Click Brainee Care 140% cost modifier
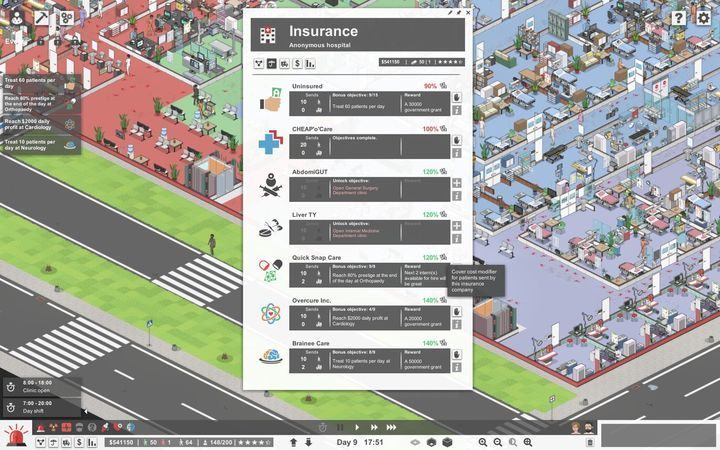720x450 pixels. 430,343
